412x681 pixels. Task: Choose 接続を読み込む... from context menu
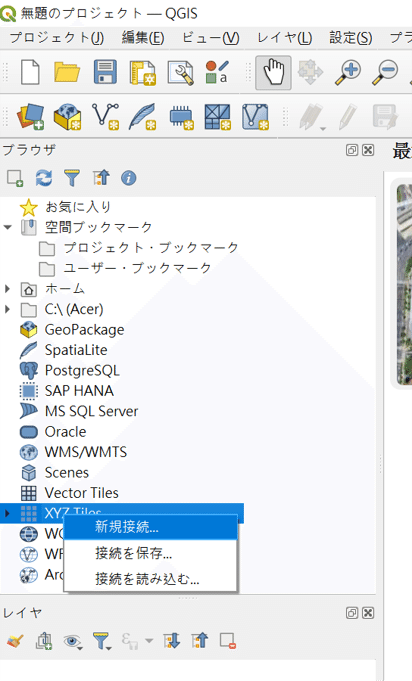click(150, 579)
